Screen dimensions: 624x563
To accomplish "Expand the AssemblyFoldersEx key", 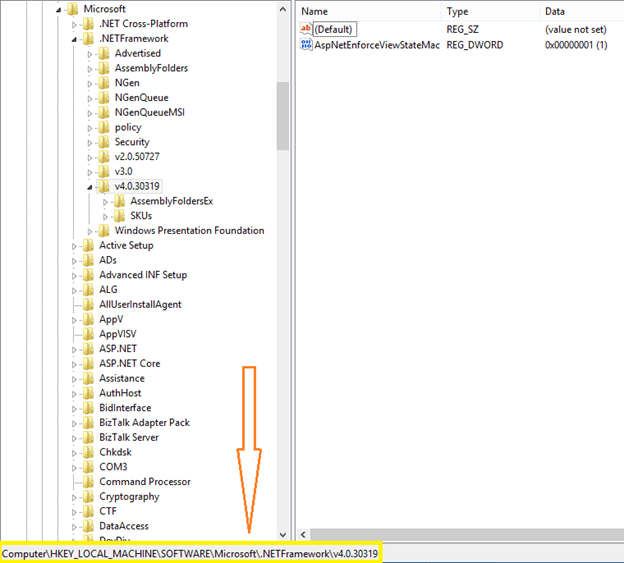I will (105, 202).
